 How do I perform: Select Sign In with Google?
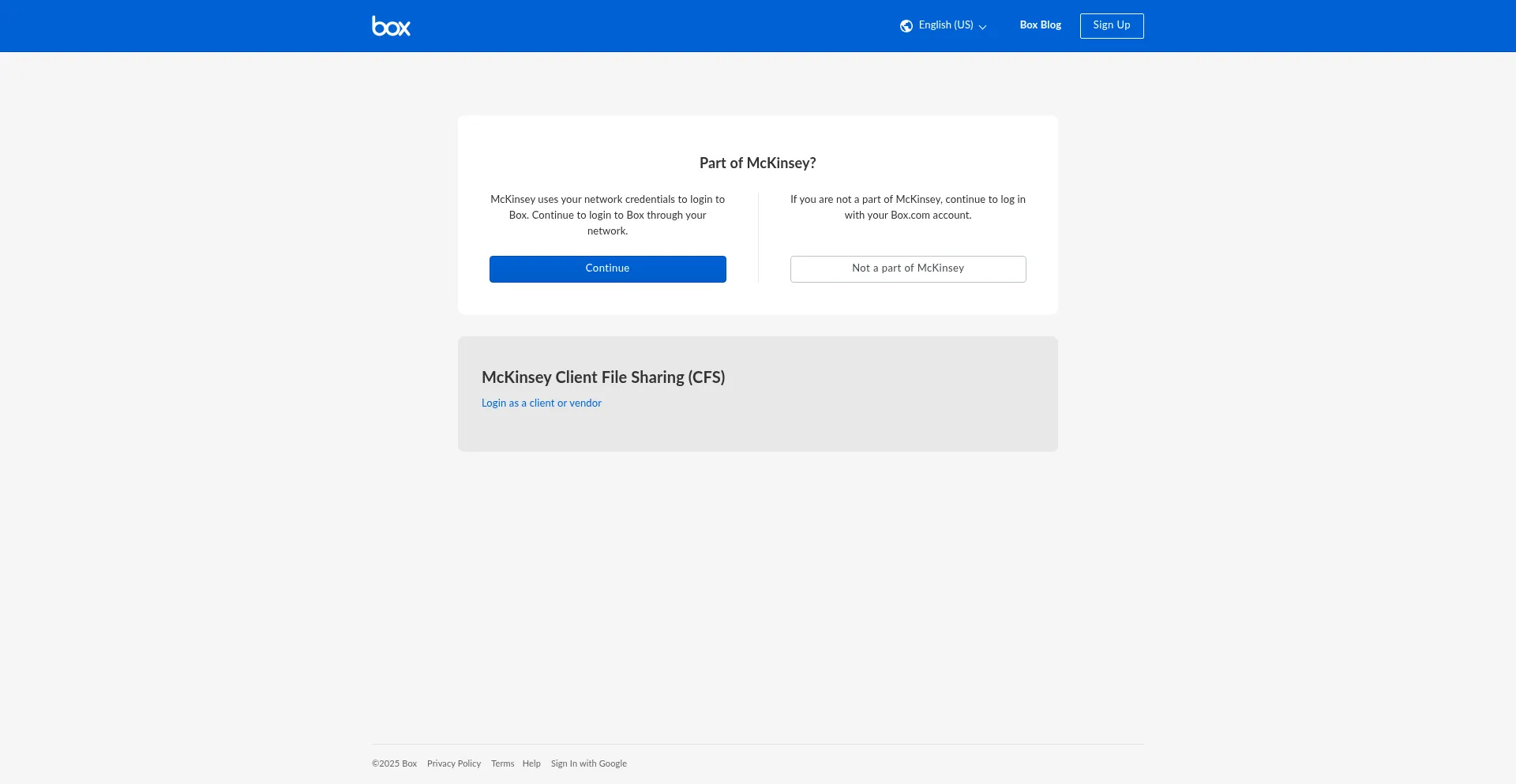(588, 763)
